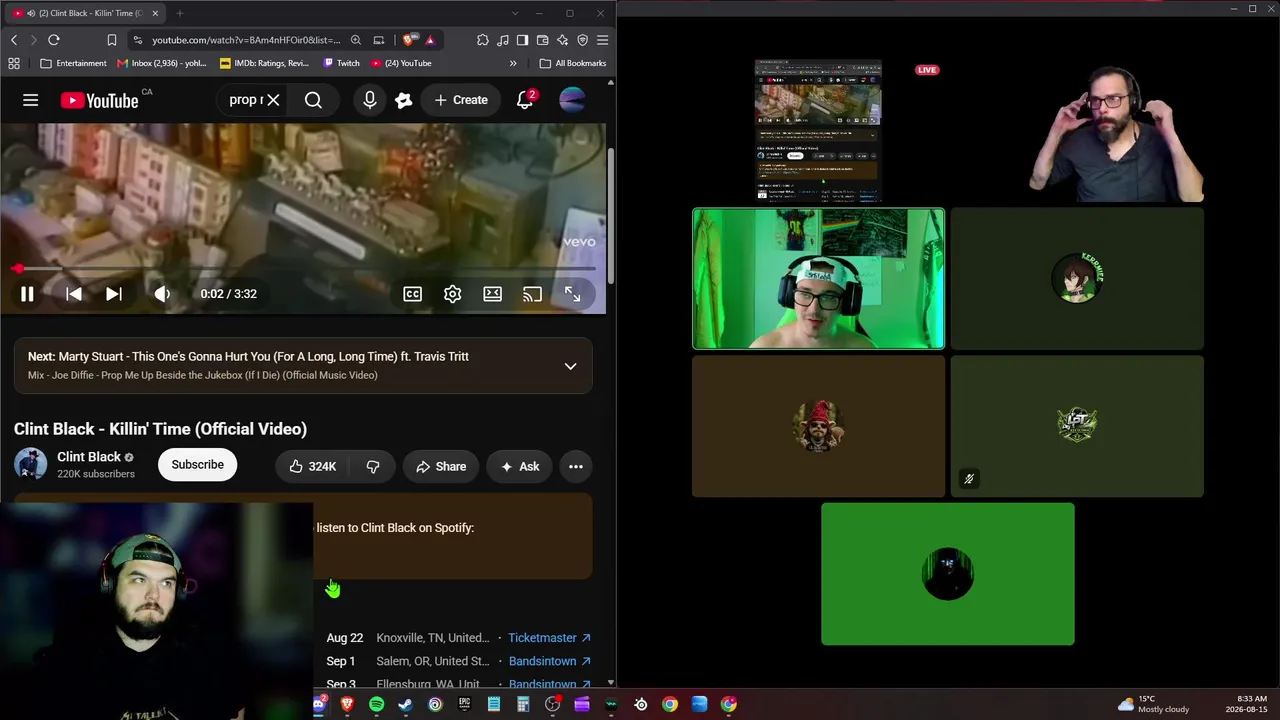Toggle closed captions on the player
Image resolution: width=1280 pixels, height=720 pixels.
[x=412, y=294]
